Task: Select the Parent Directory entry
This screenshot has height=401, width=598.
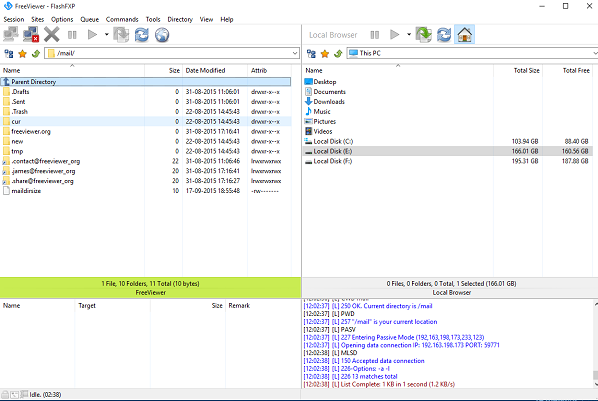Action: click(146, 82)
